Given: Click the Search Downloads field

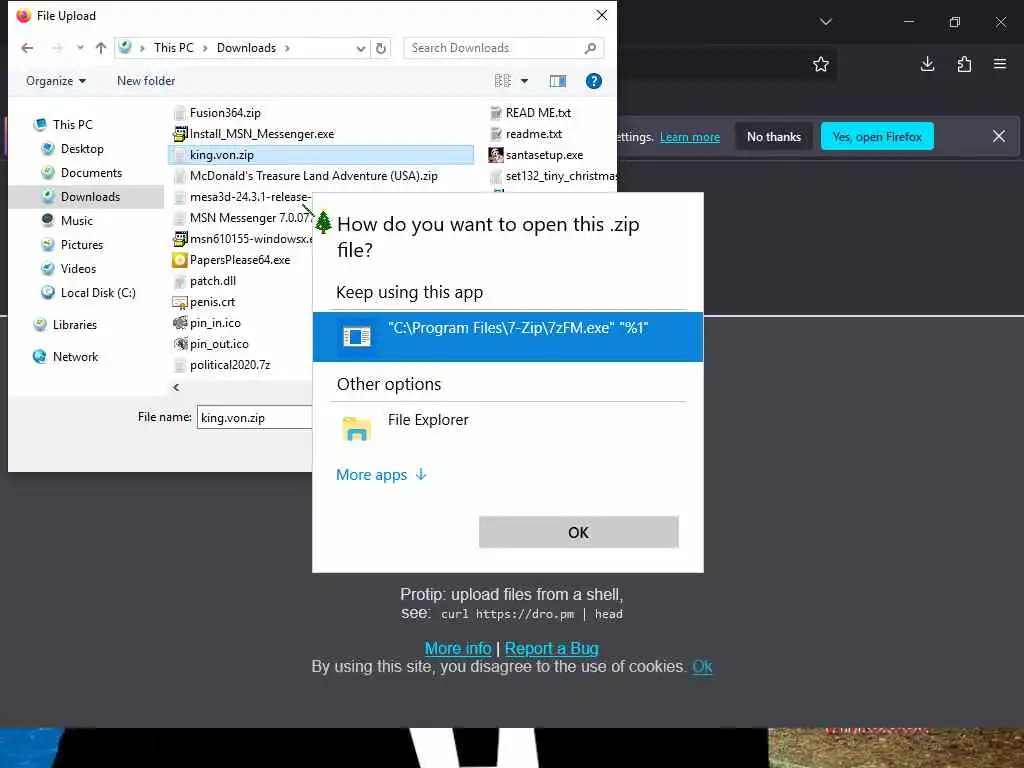Looking at the screenshot, I should [x=504, y=48].
